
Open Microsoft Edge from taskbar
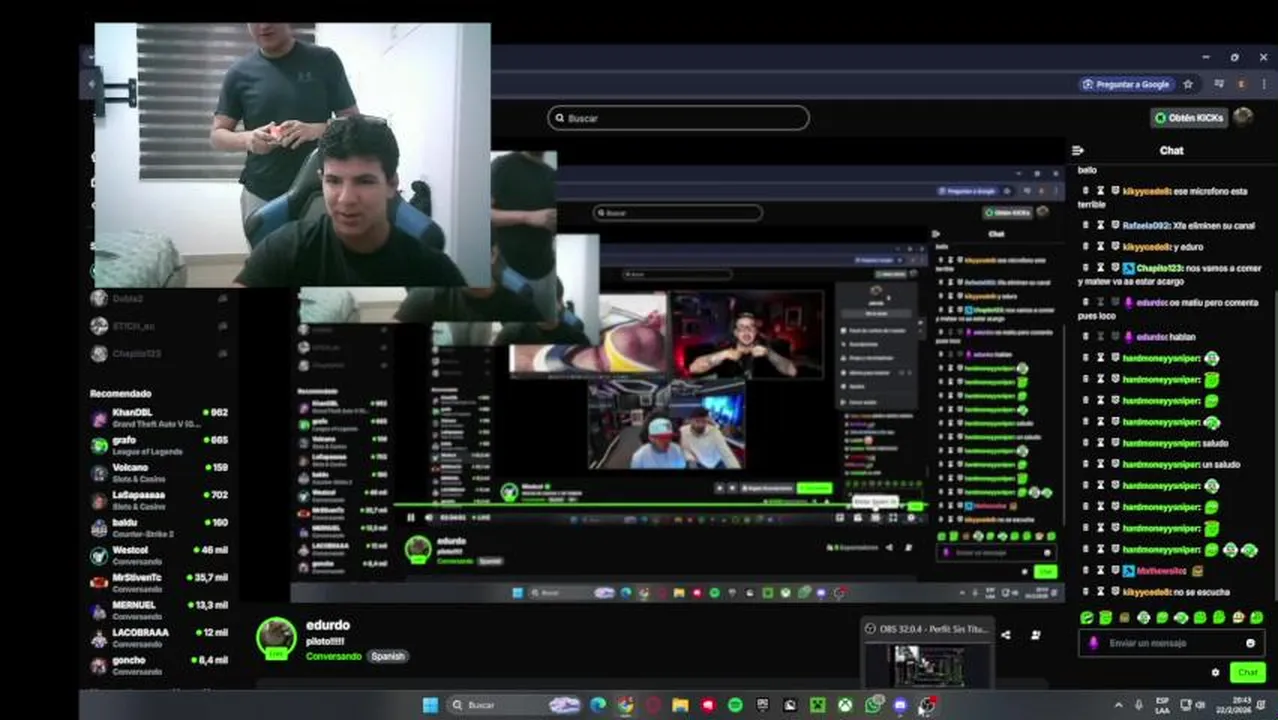point(598,705)
